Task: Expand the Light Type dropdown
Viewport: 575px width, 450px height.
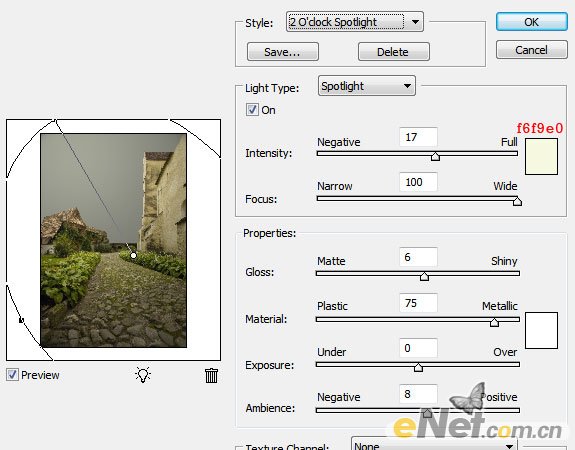Action: (x=366, y=86)
